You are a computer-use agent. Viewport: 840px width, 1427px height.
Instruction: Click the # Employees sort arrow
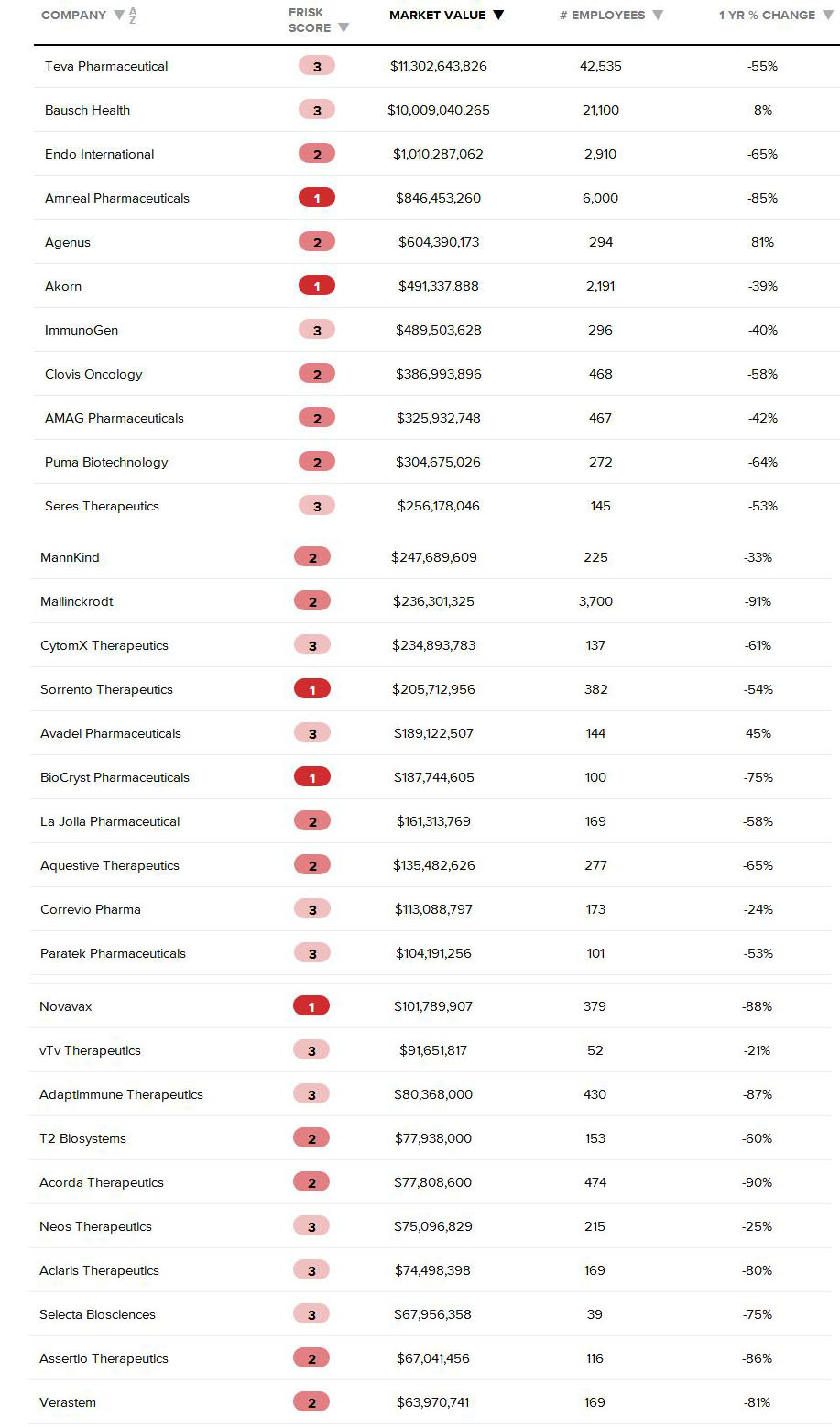[658, 16]
